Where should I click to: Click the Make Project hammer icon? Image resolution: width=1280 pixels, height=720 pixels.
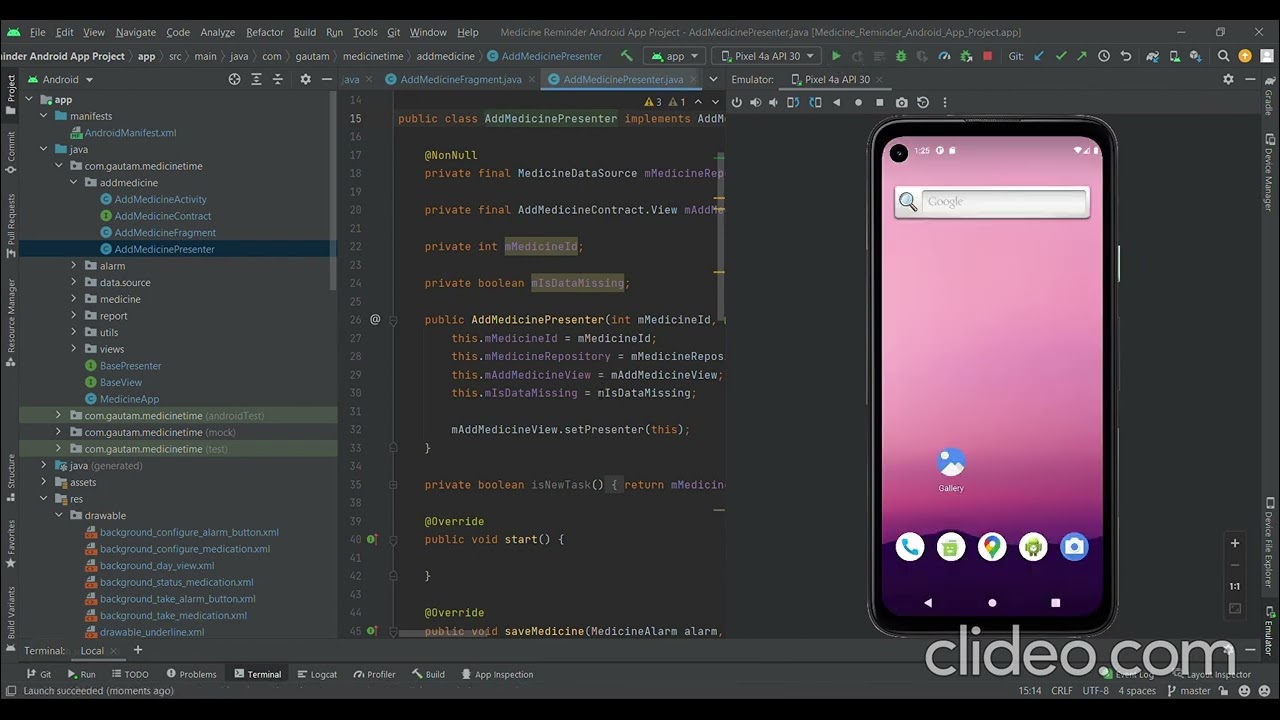coord(626,56)
